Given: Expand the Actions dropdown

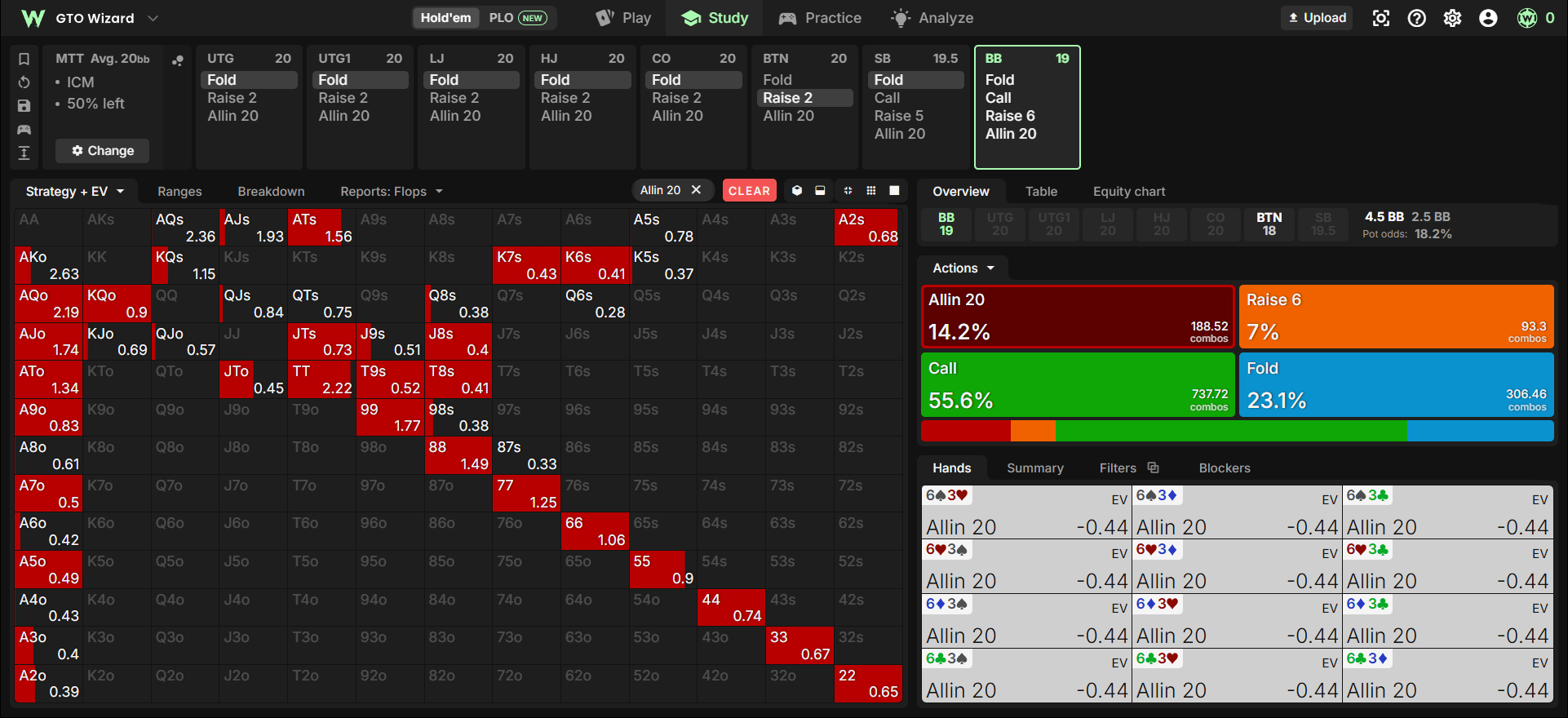Looking at the screenshot, I should 963,268.
